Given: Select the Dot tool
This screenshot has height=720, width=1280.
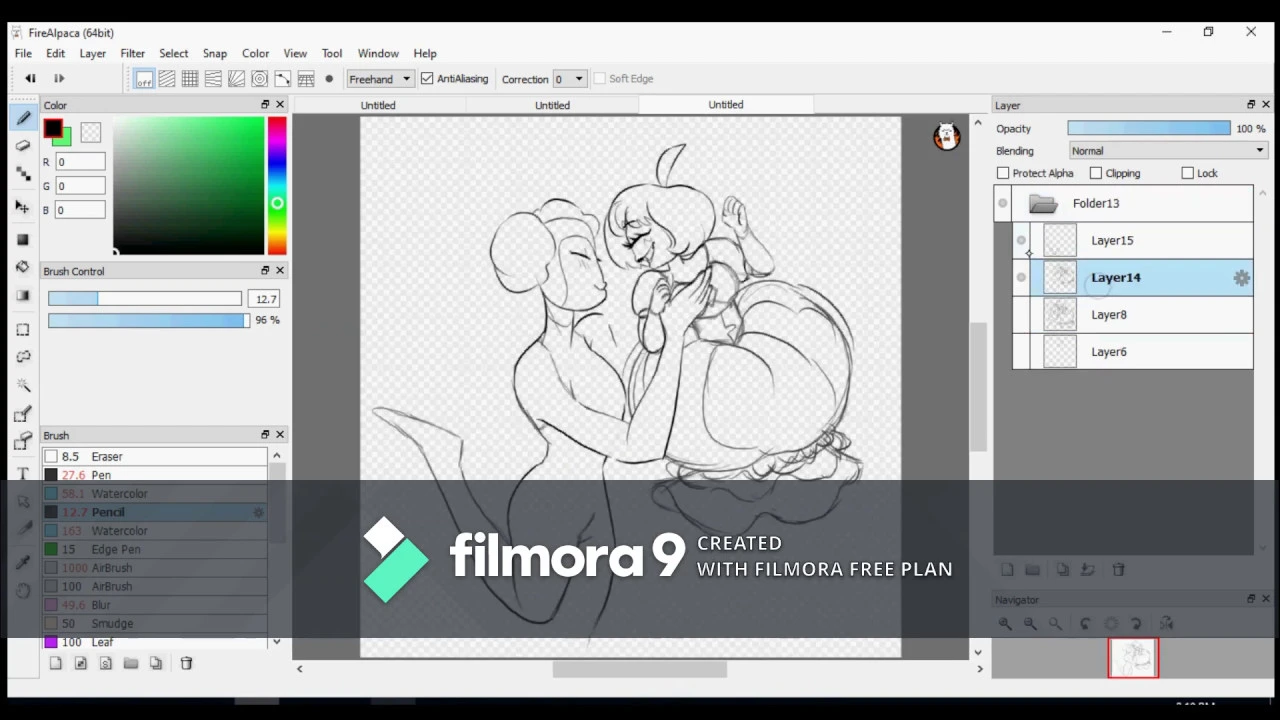Looking at the screenshot, I should 23,174.
